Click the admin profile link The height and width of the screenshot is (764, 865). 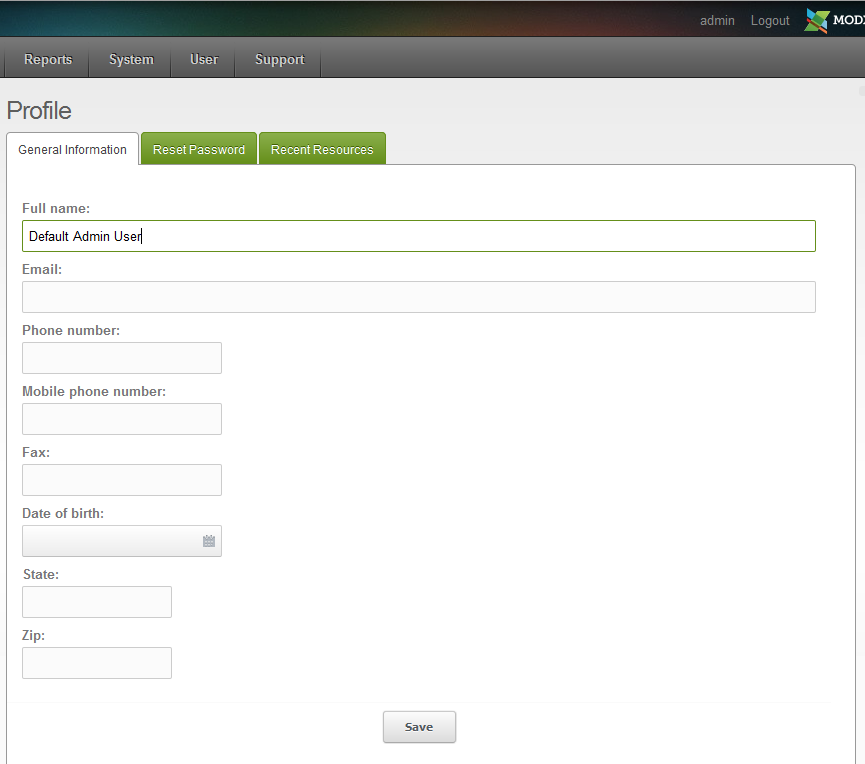coord(717,21)
